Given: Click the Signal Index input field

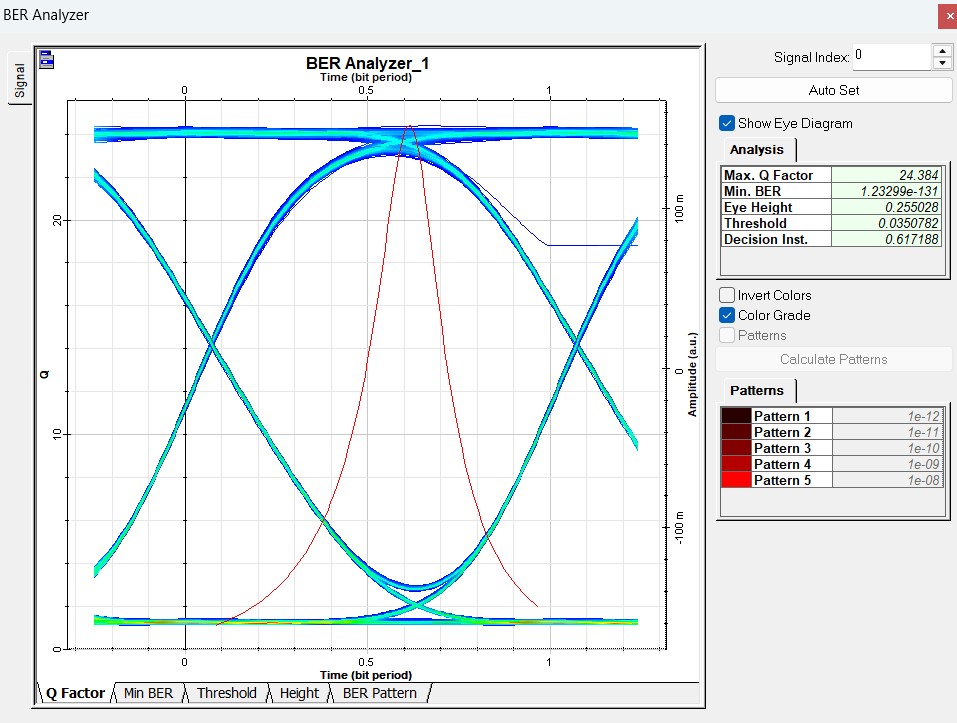Looking at the screenshot, I should [891, 57].
